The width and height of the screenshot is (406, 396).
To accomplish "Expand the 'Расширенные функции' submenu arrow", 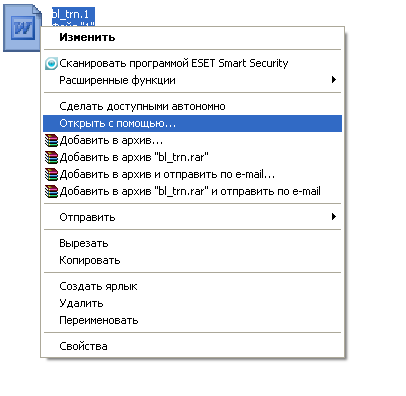I will (x=334, y=80).
